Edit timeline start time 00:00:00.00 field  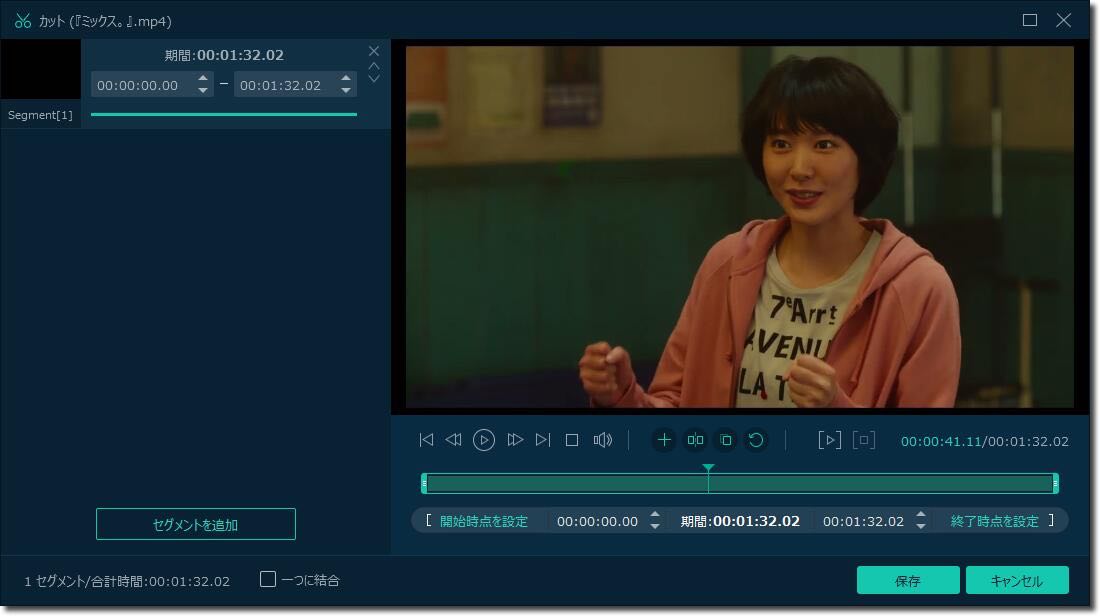[597, 521]
